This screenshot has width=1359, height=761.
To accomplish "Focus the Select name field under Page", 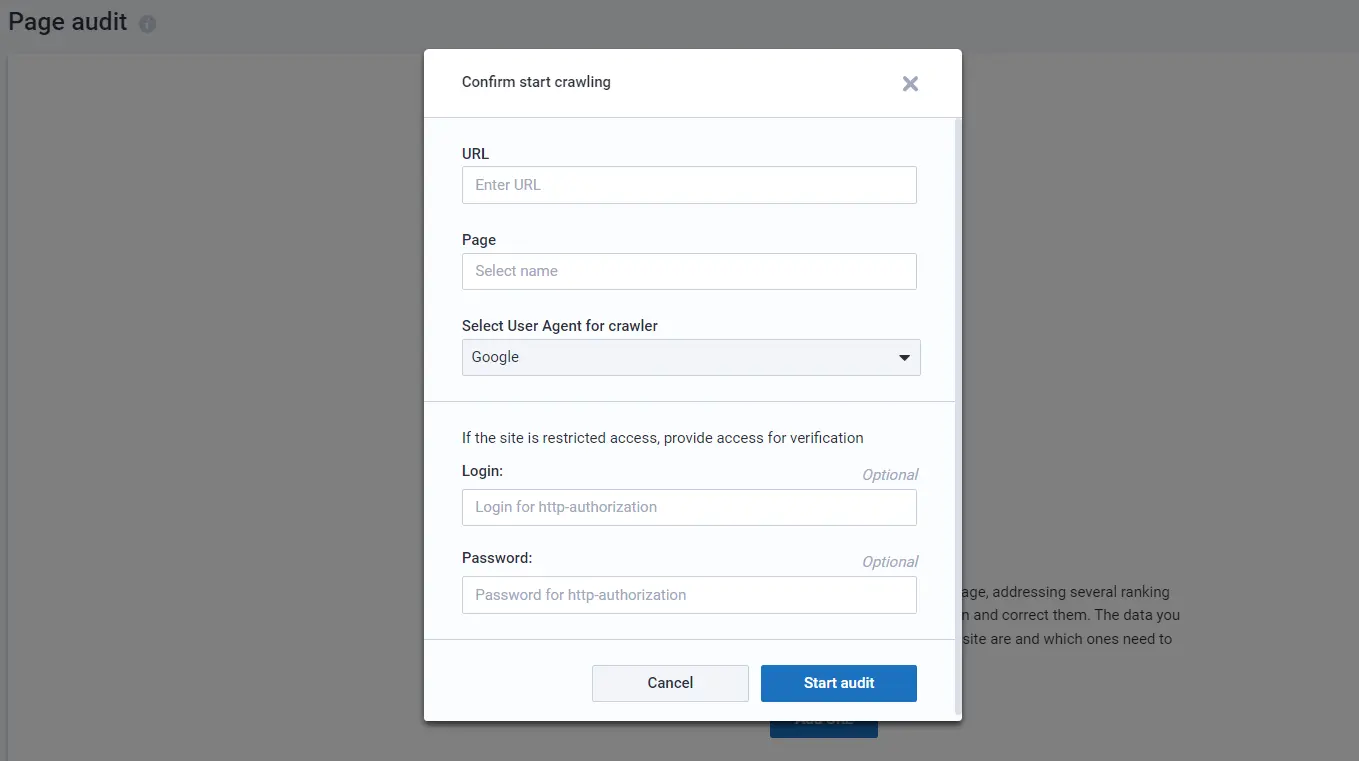I will (689, 271).
